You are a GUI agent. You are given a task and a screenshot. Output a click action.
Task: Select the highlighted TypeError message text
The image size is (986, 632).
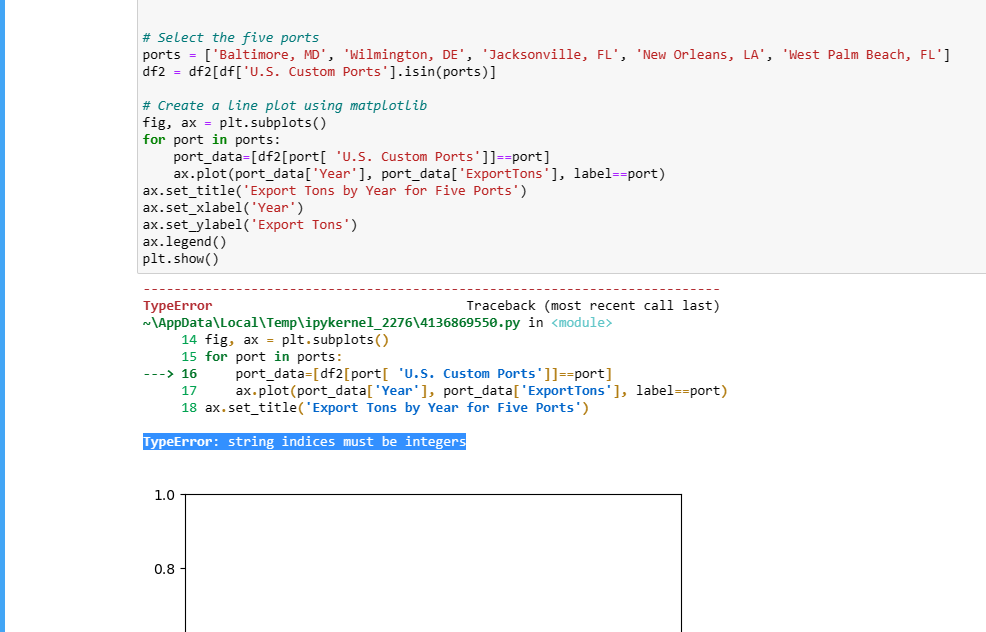(x=302, y=441)
